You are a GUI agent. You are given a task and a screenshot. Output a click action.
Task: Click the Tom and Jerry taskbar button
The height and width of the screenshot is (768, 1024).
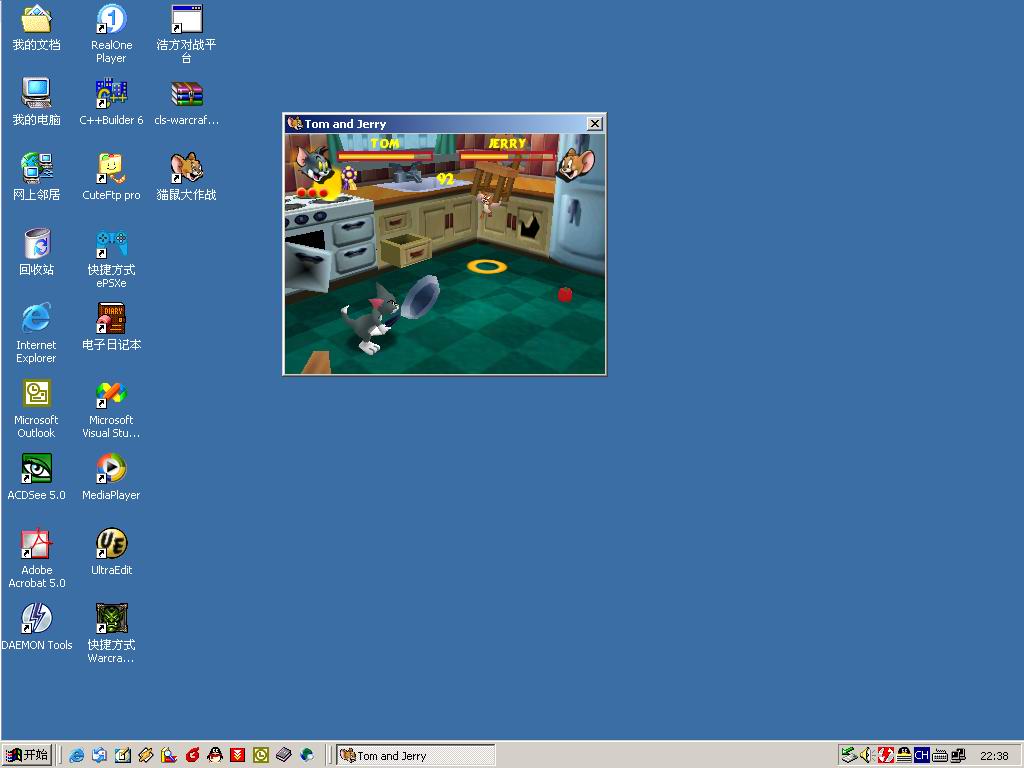point(416,756)
